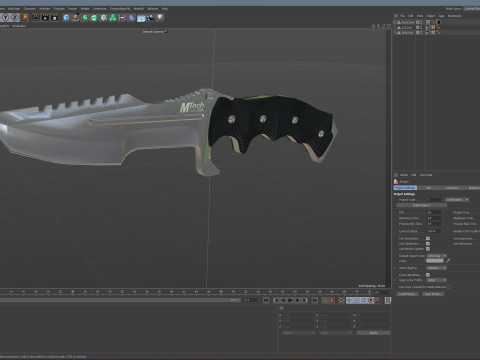Click the MoGraph Cloner gear icon
The height and width of the screenshot is (360, 480).
[104, 17]
